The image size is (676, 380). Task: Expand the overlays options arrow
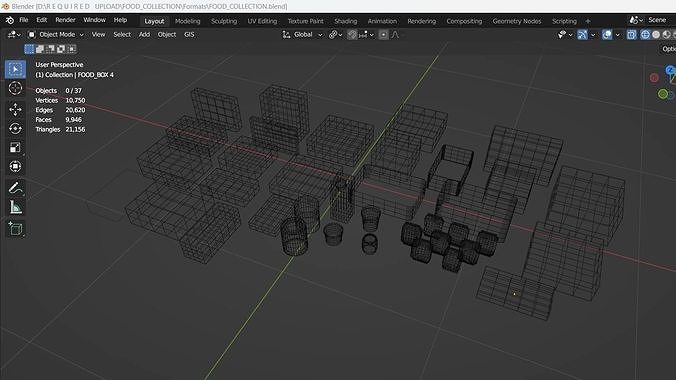pyautogui.click(x=617, y=35)
